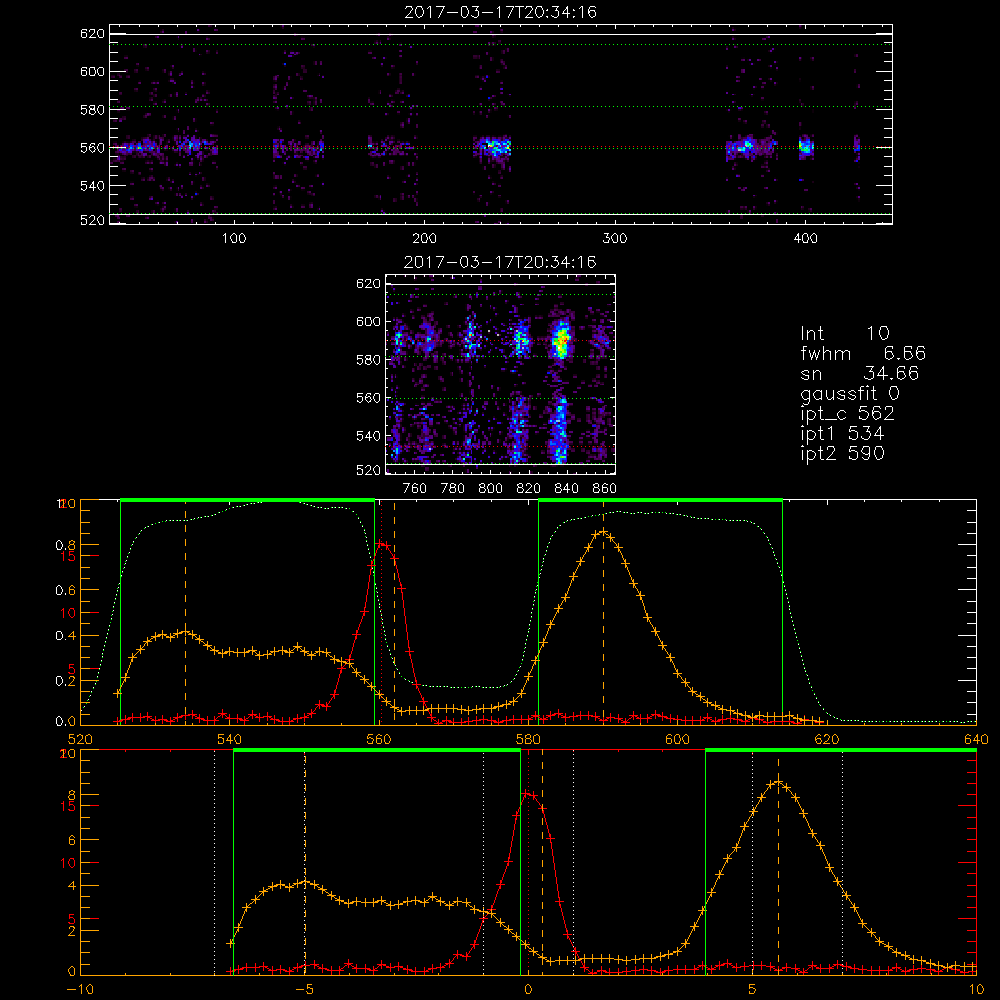This screenshot has height=1000, width=1000.
Task: Click the 'ipt1 534' parameter text
Action: point(842,434)
